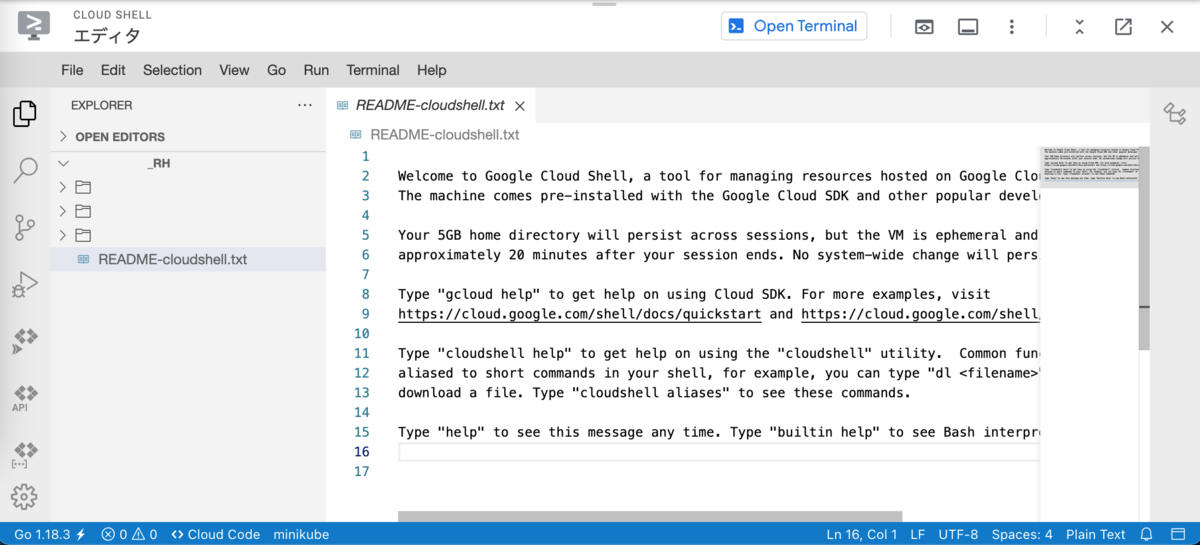Image resolution: width=1200 pixels, height=545 pixels.
Task: Select the README-cloudshell.txt editor tab
Action: click(x=430, y=105)
